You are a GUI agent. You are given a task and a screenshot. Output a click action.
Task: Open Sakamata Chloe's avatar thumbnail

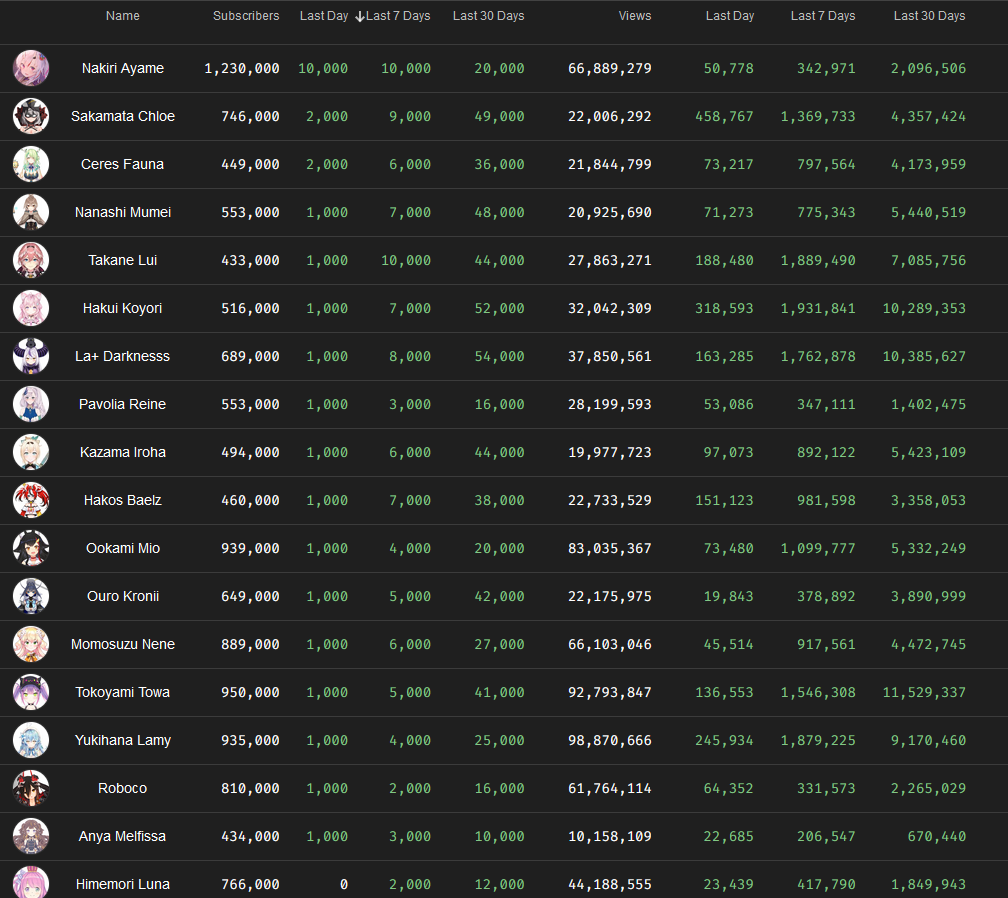31,116
